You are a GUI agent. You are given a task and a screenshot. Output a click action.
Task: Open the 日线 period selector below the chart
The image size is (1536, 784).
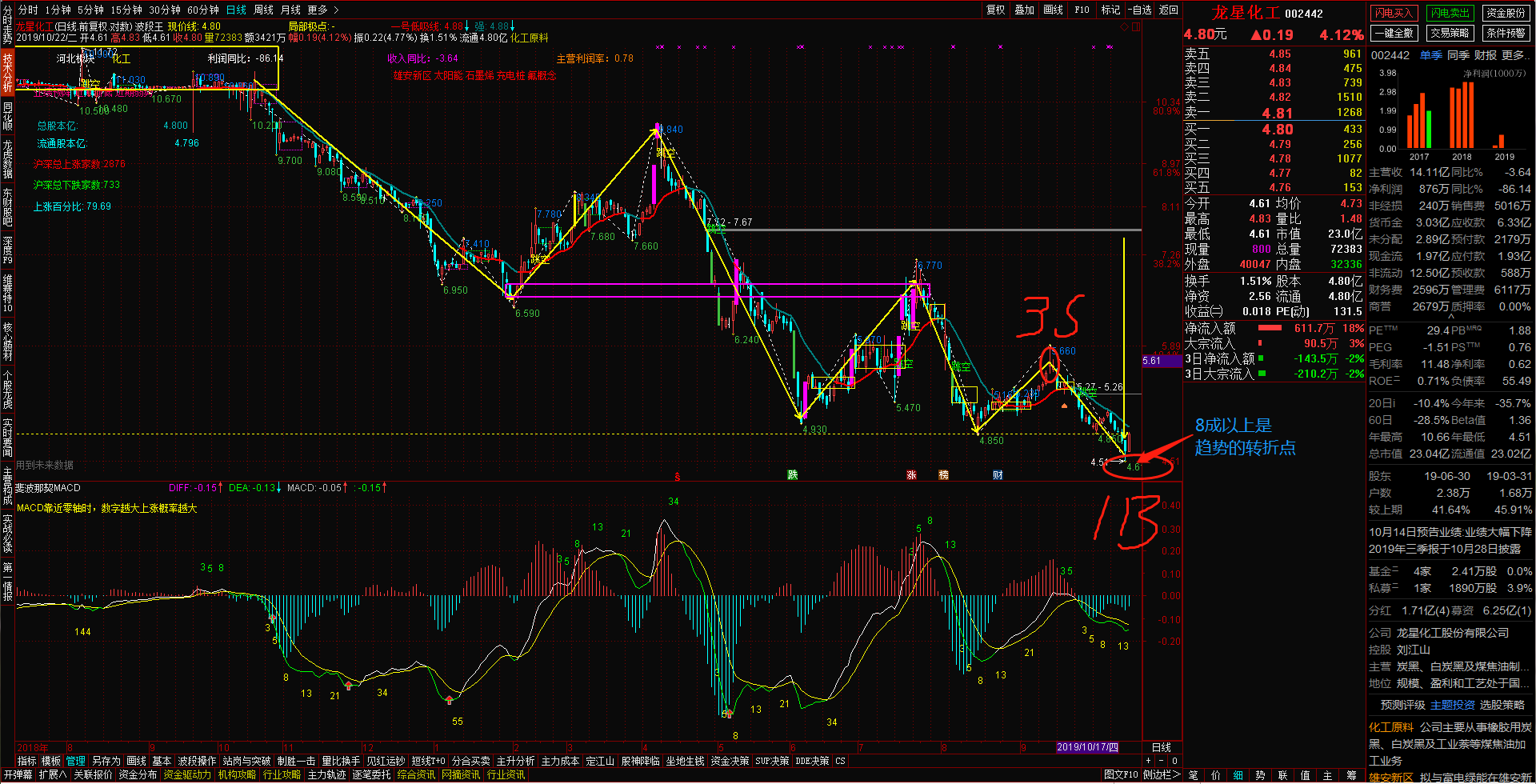click(1162, 747)
